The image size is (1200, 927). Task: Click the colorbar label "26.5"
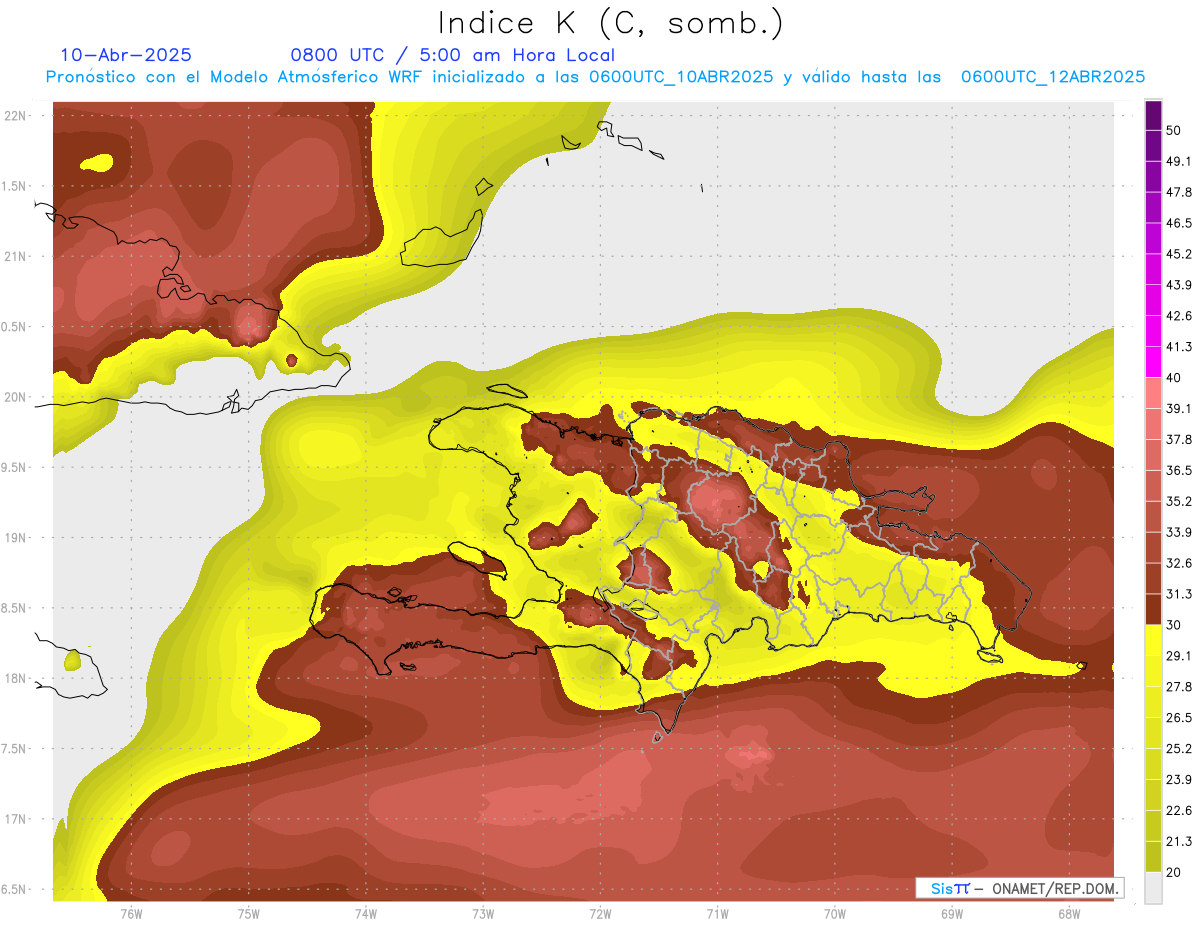[x=1179, y=718]
